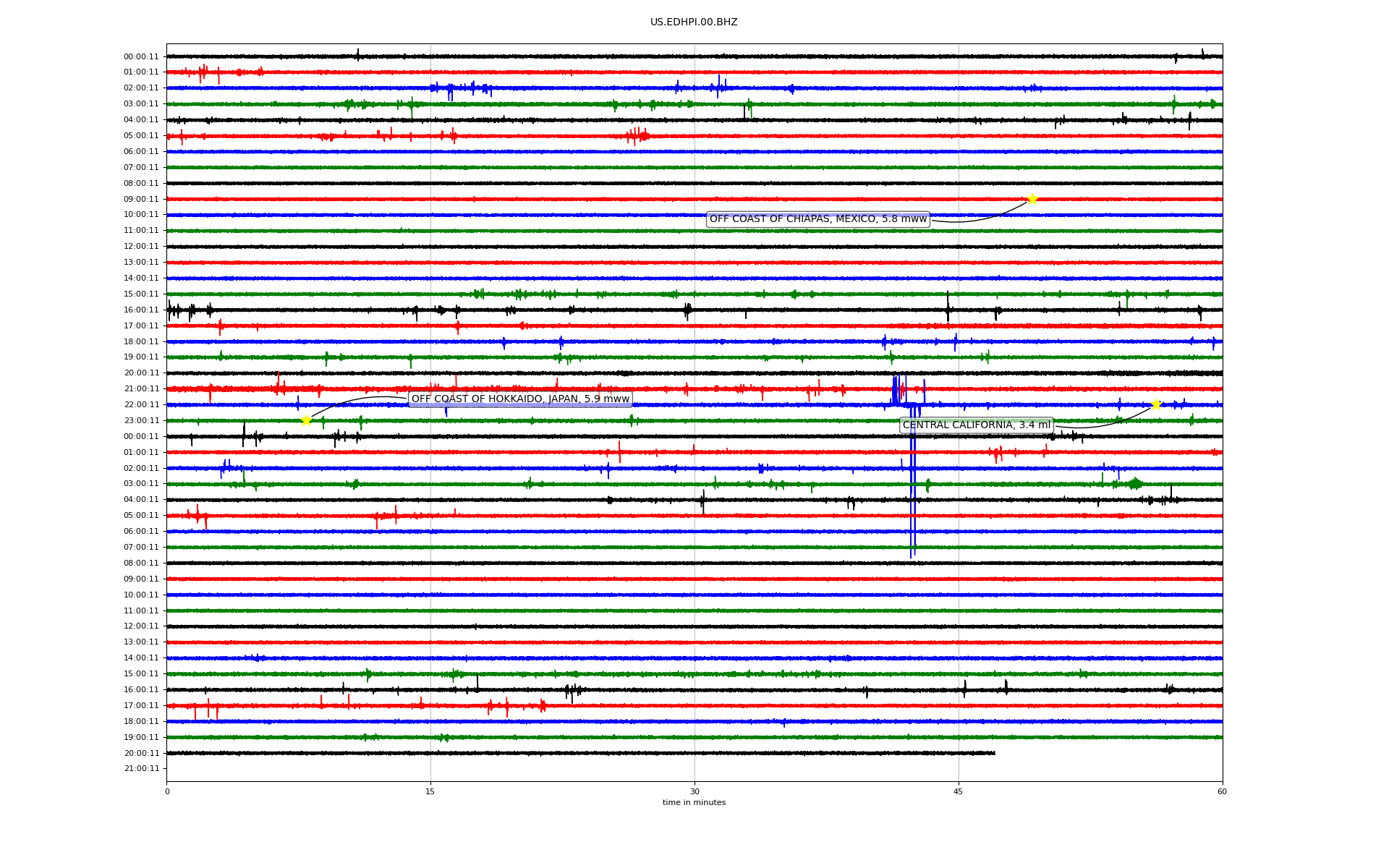1389x868 pixels.
Task: Click the x-axis tick label 15
Action: tap(430, 791)
